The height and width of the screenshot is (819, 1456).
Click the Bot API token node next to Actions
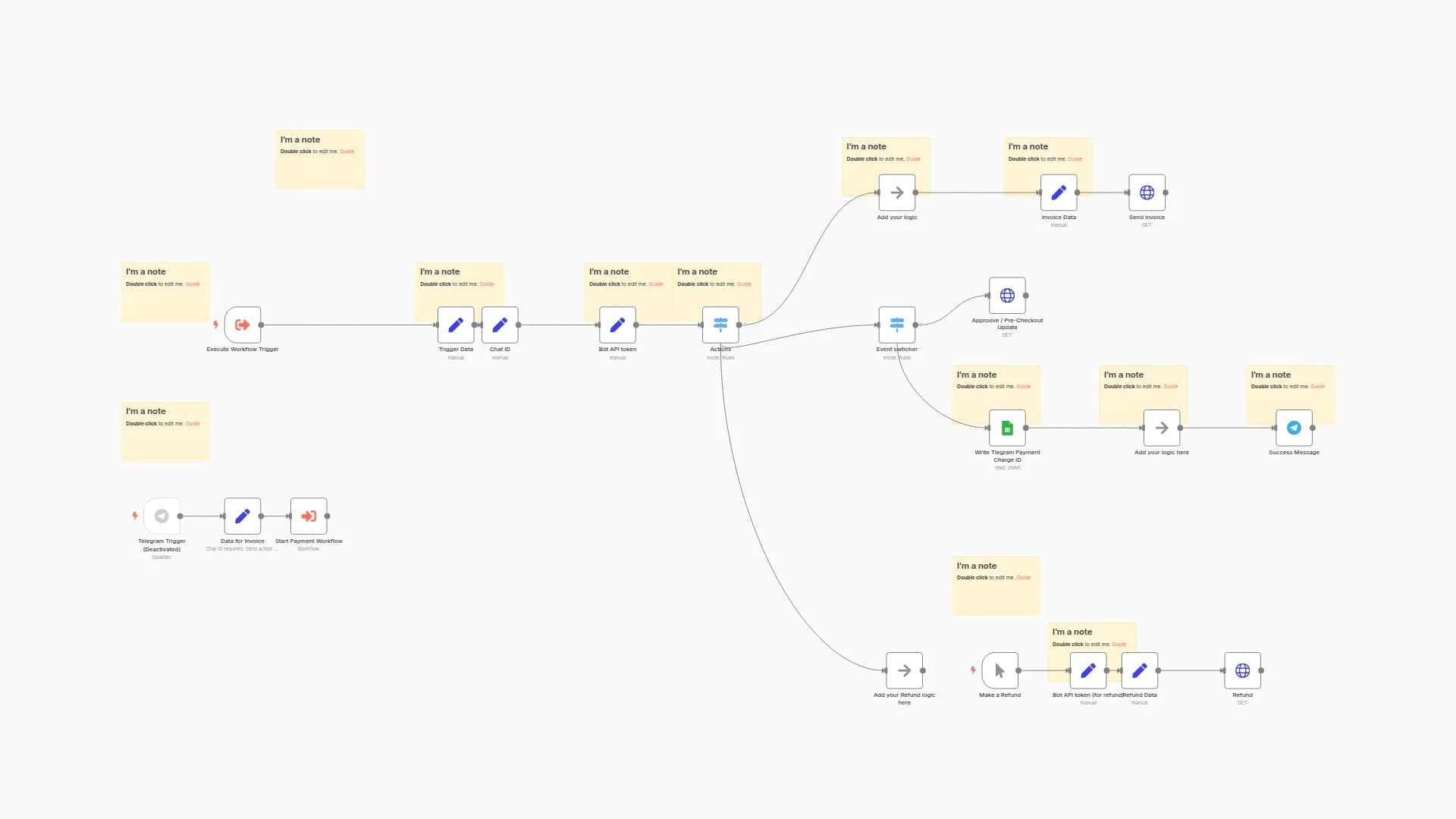(x=617, y=325)
